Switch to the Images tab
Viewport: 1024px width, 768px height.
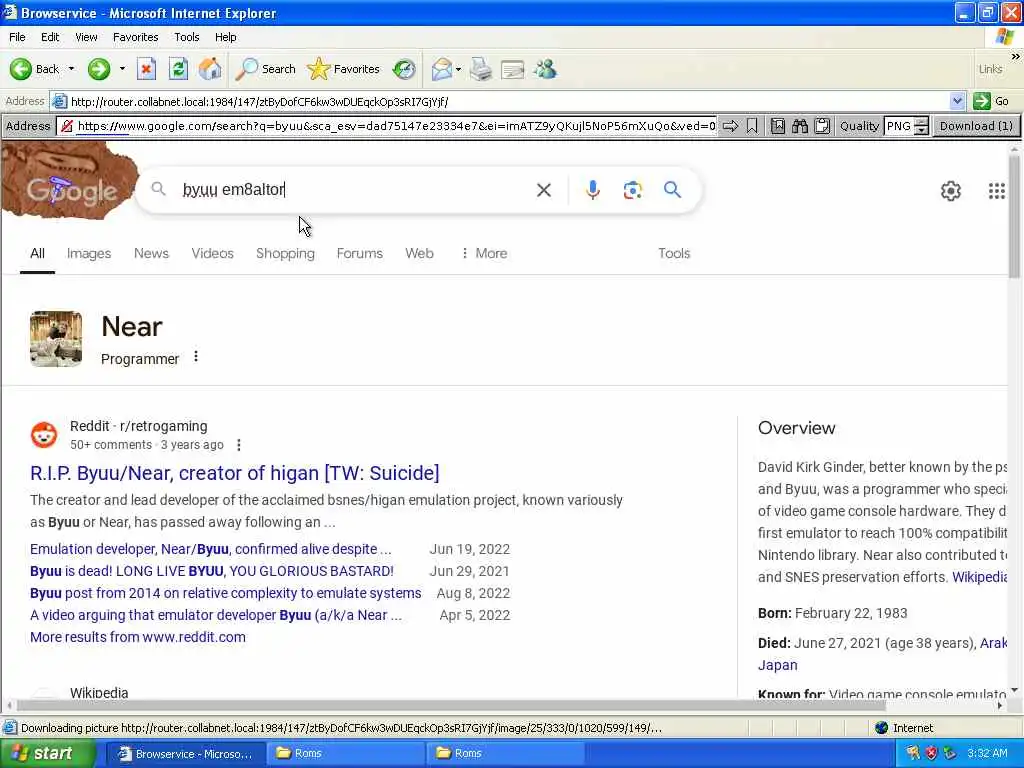(x=89, y=253)
